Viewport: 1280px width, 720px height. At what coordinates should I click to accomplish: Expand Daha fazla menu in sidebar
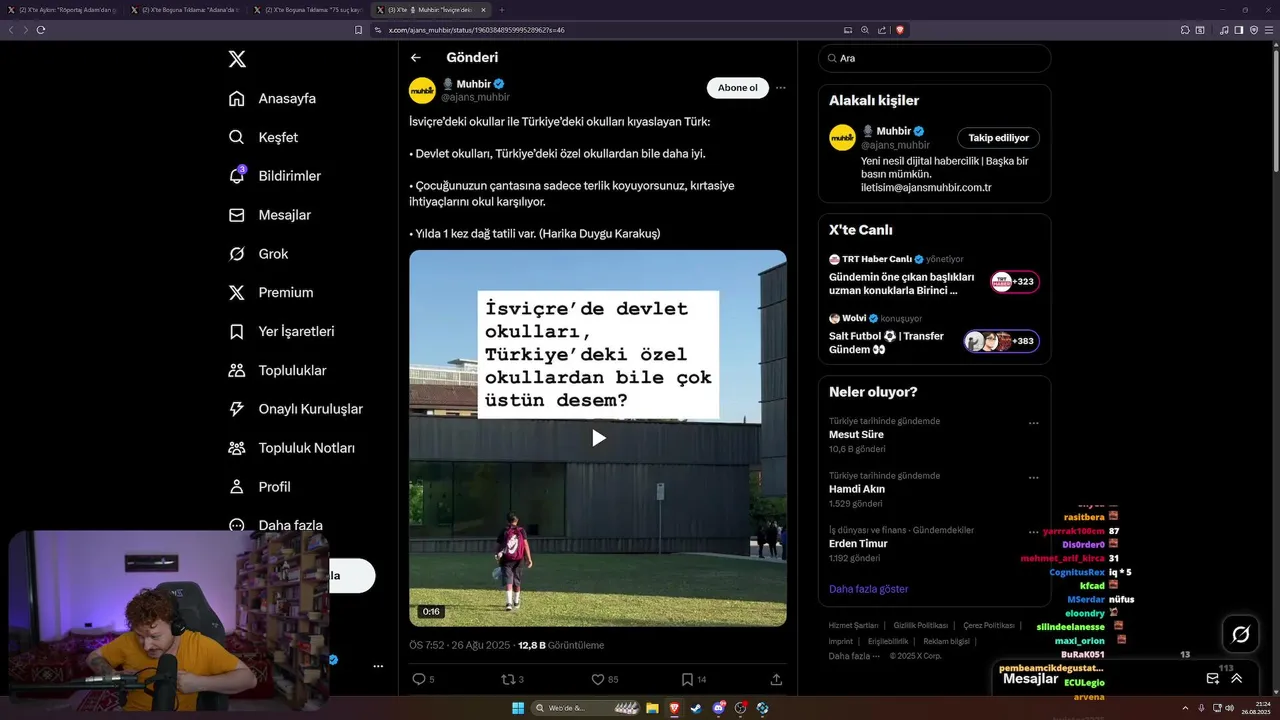tap(275, 525)
